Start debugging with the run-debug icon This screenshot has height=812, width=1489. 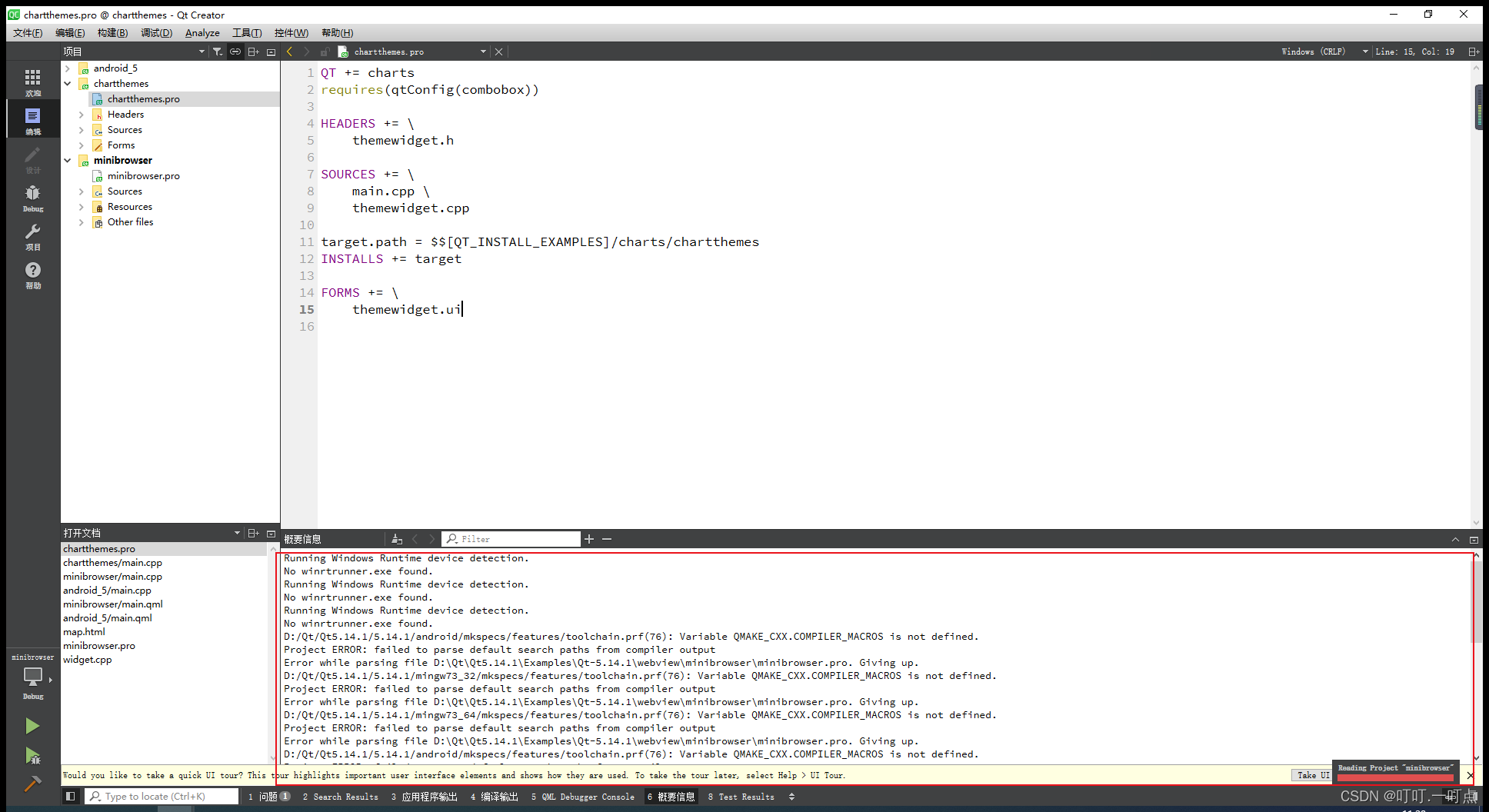click(32, 756)
